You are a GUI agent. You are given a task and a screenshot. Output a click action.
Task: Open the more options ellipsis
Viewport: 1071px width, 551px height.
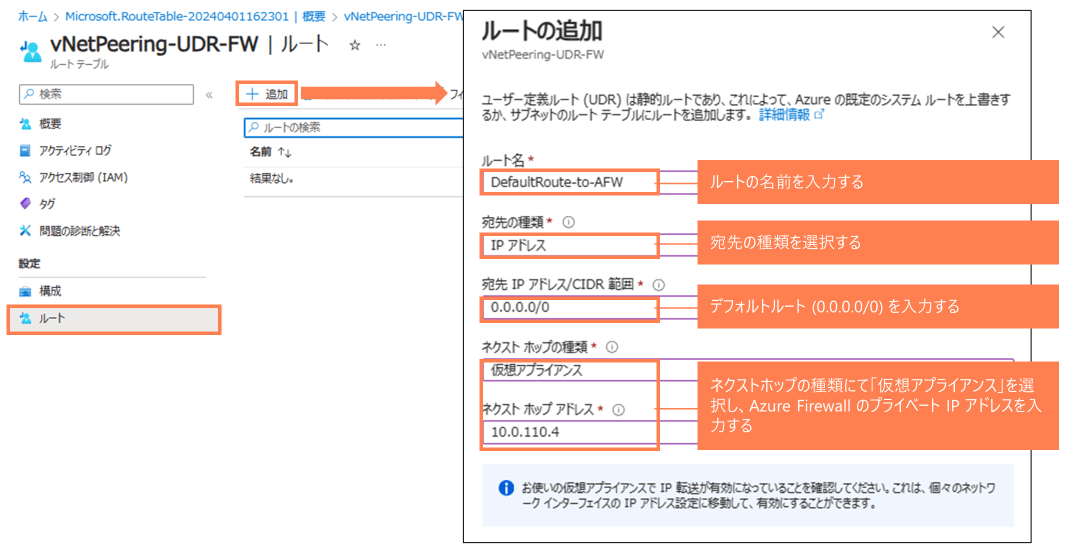[x=381, y=45]
